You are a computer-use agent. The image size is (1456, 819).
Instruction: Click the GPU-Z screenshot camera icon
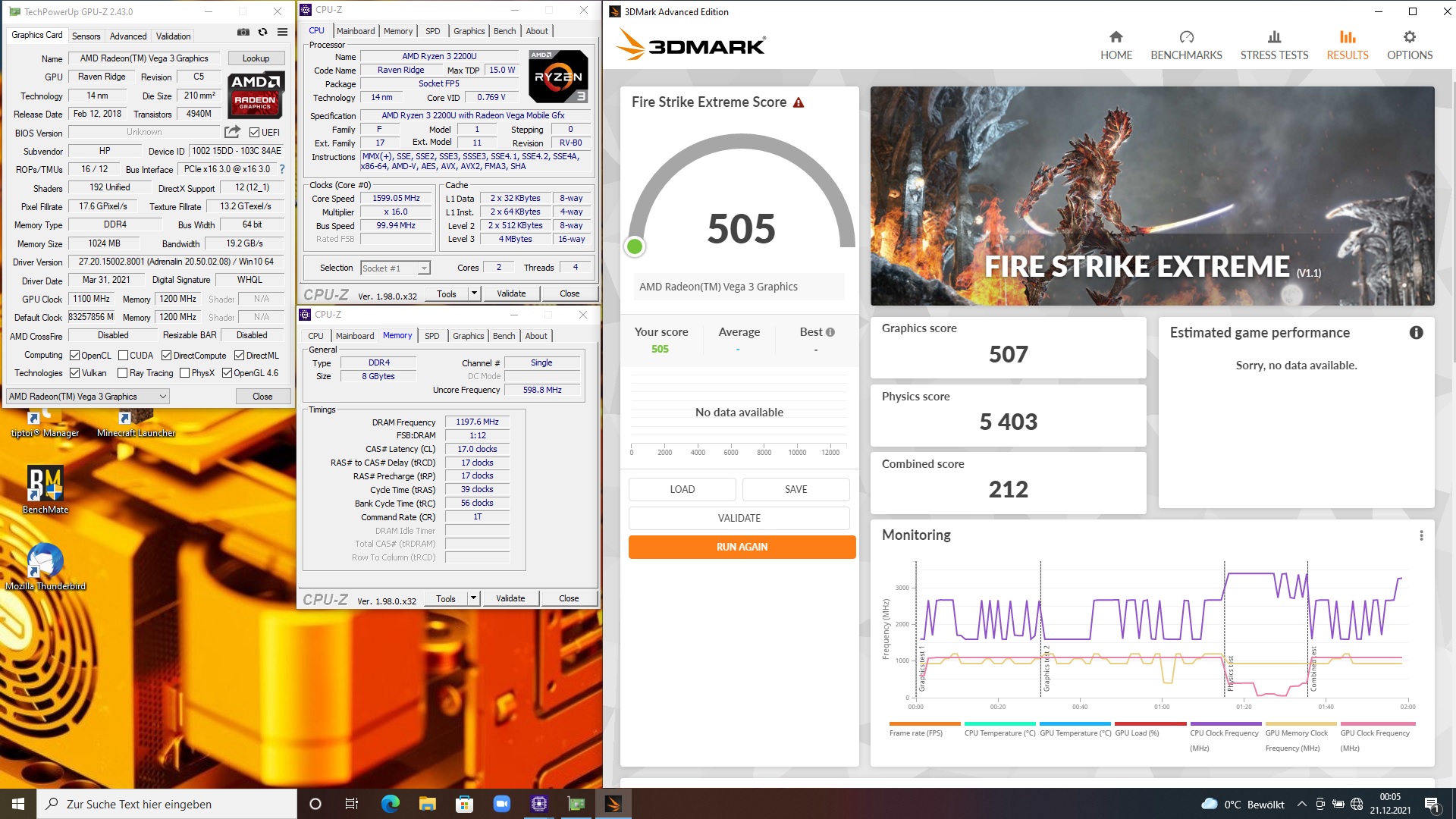click(x=243, y=32)
